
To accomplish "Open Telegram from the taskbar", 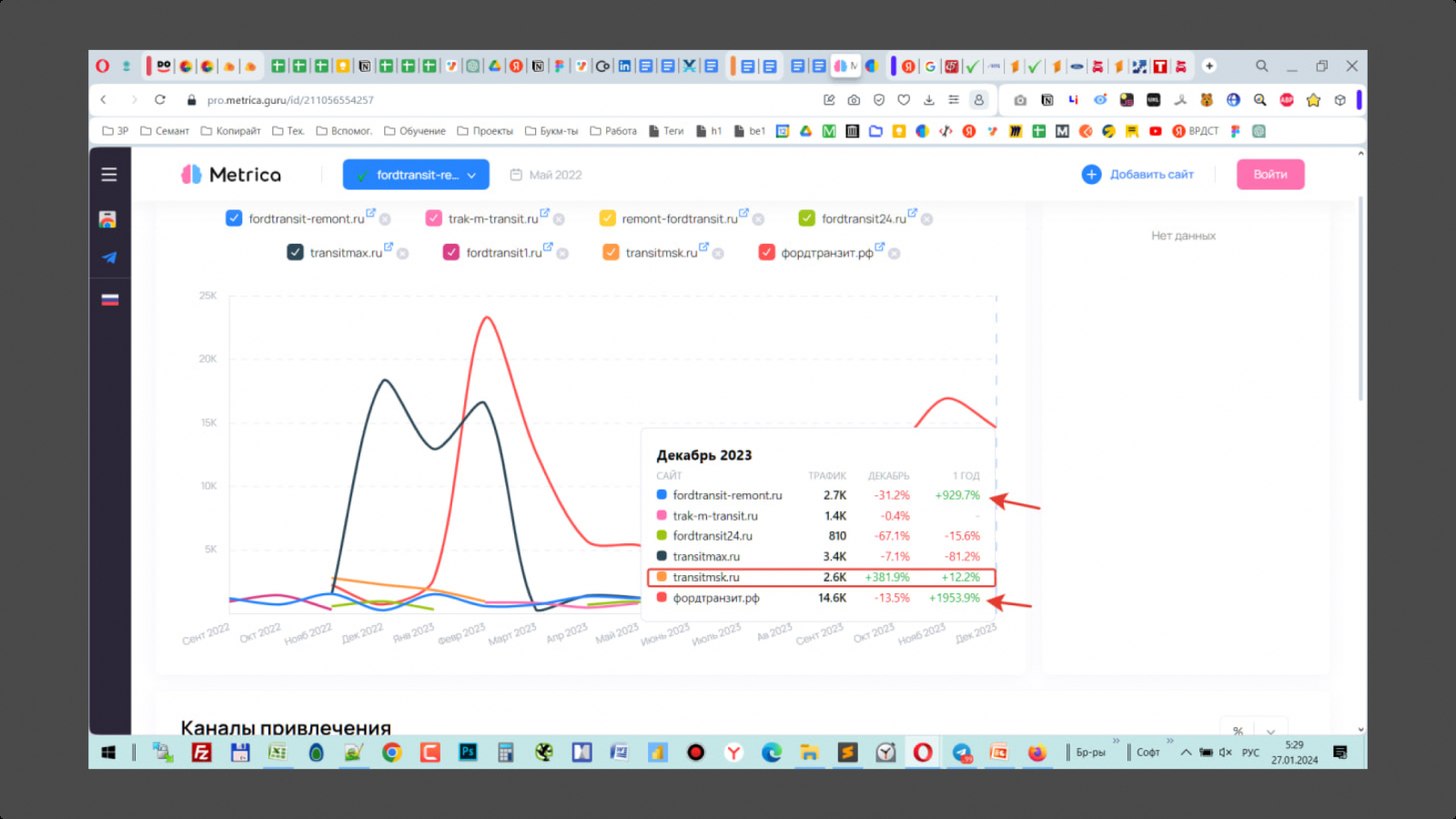I will click(962, 753).
